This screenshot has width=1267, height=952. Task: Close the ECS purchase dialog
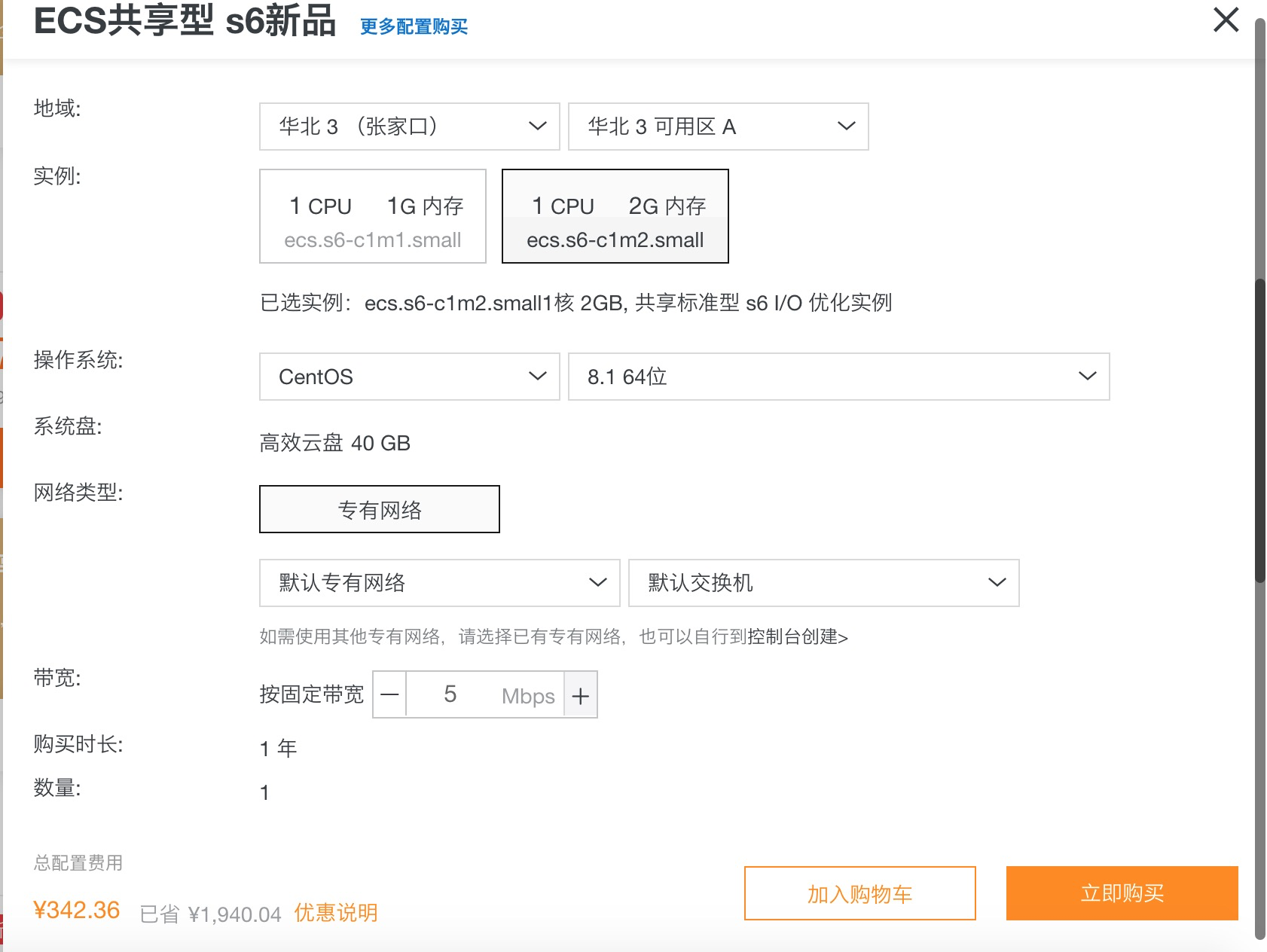1226,20
